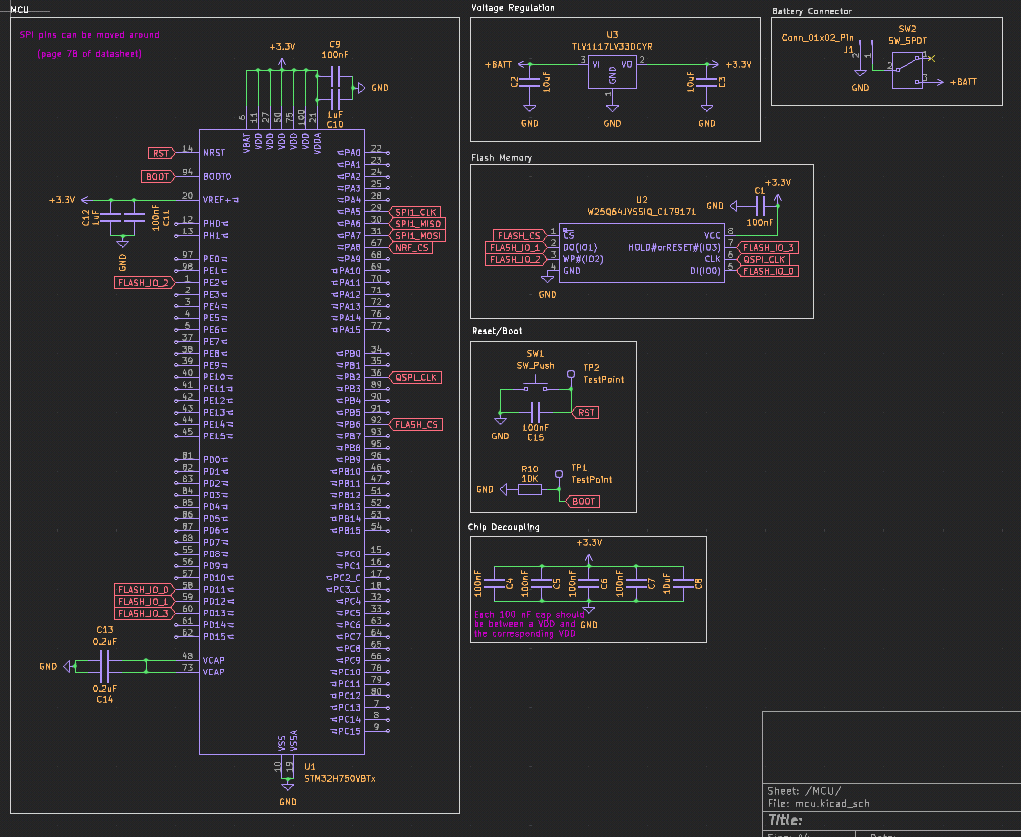The width and height of the screenshot is (1021, 837).
Task: Select the W25Q64 flash memory chip U2
Action: (x=640, y=250)
